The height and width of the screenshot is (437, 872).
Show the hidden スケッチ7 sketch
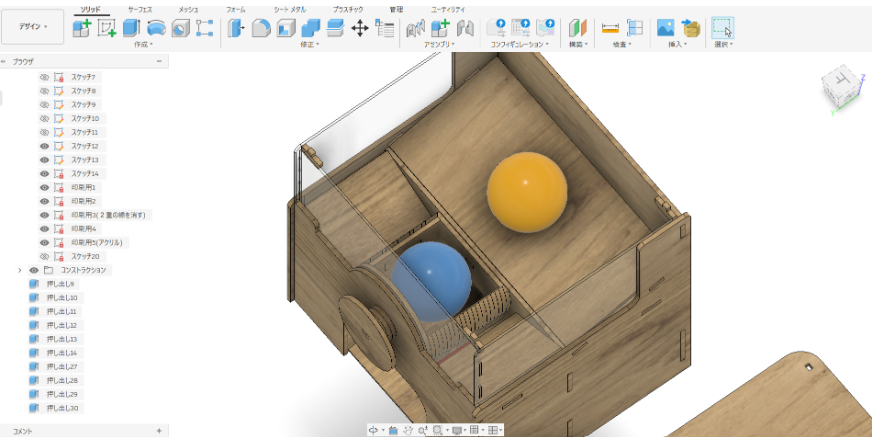[x=44, y=77]
